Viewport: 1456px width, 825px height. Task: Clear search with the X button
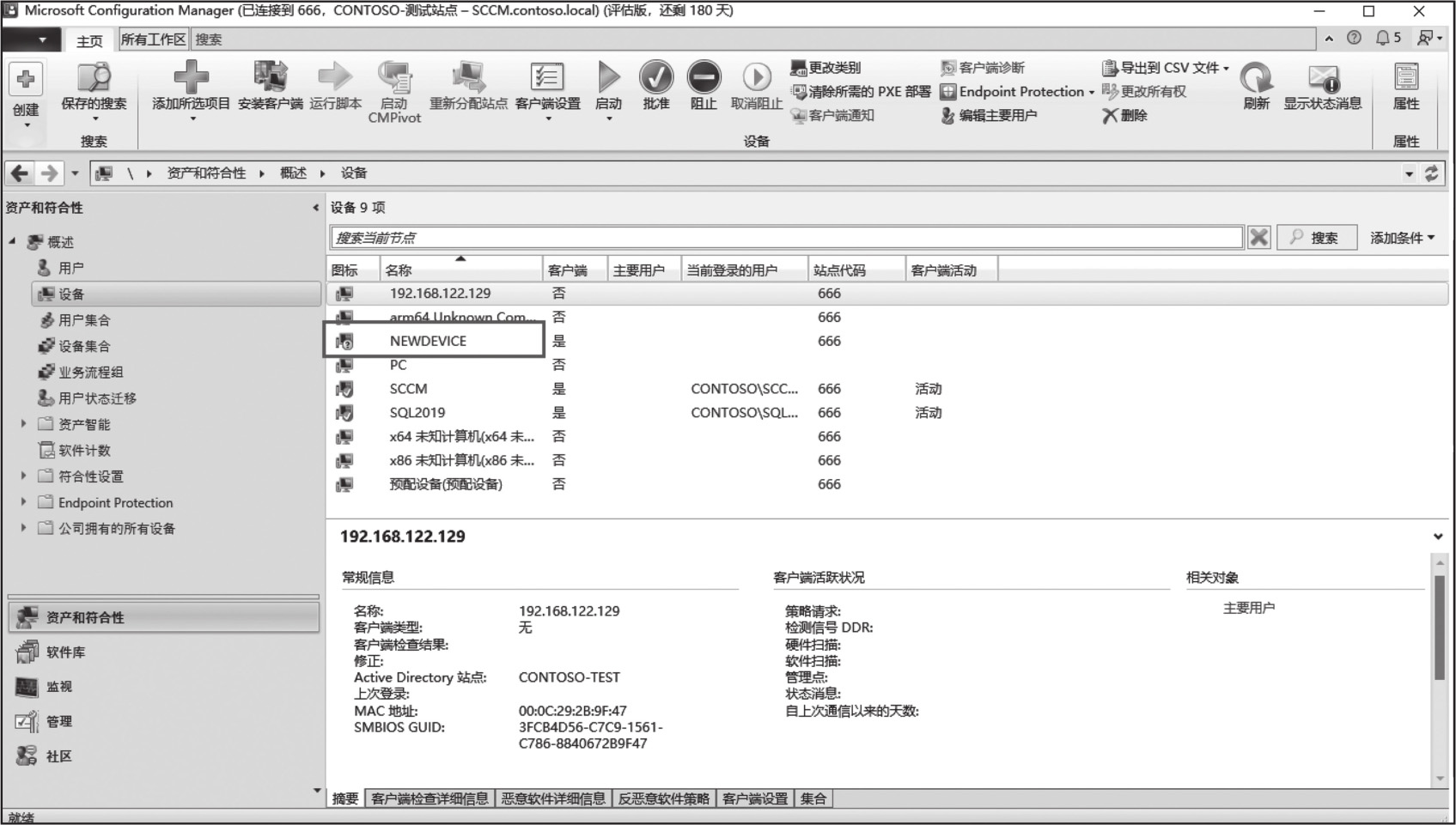click(1258, 238)
